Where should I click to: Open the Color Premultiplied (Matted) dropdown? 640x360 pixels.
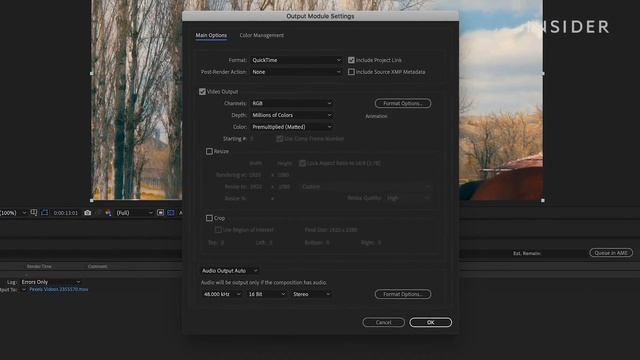(x=291, y=127)
